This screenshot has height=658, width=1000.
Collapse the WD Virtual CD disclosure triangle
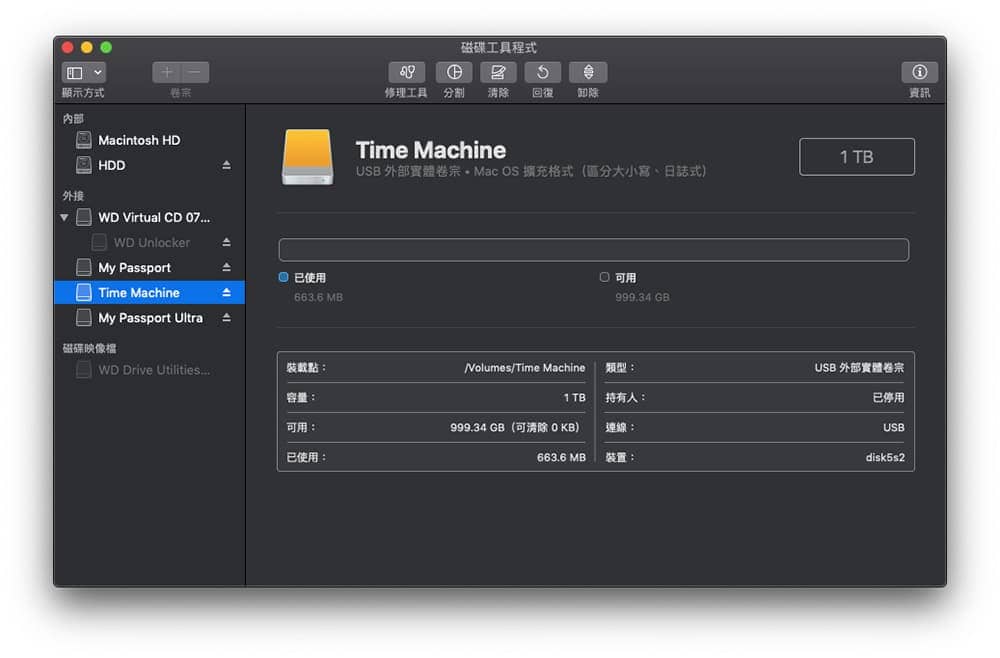pyautogui.click(x=64, y=217)
